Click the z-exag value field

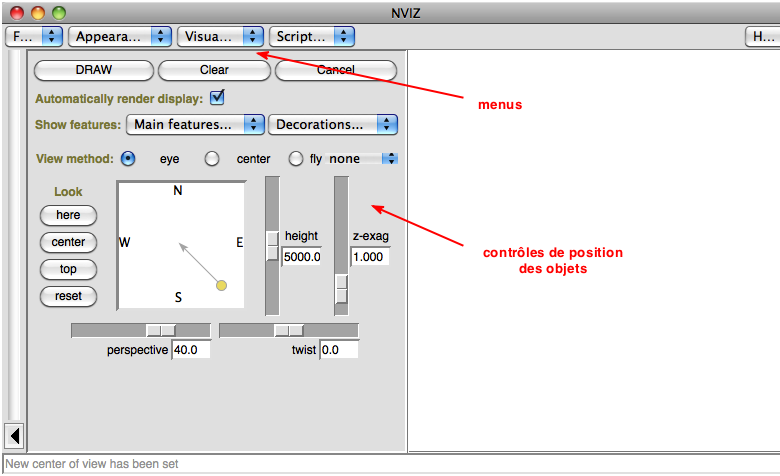click(x=369, y=257)
